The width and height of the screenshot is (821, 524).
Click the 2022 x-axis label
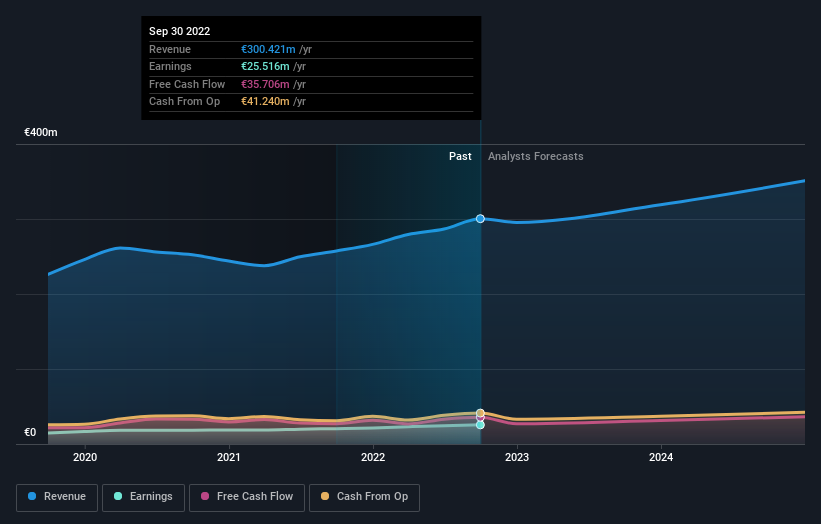click(373, 457)
